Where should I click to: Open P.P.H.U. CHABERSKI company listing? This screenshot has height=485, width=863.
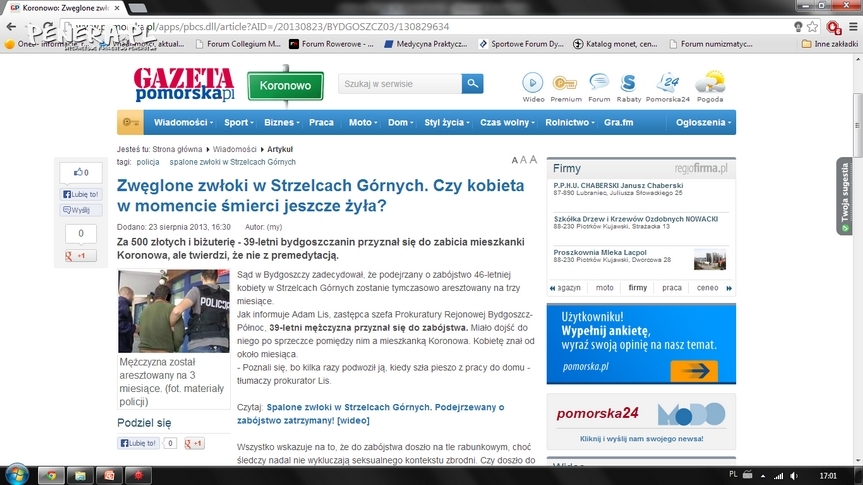618,186
